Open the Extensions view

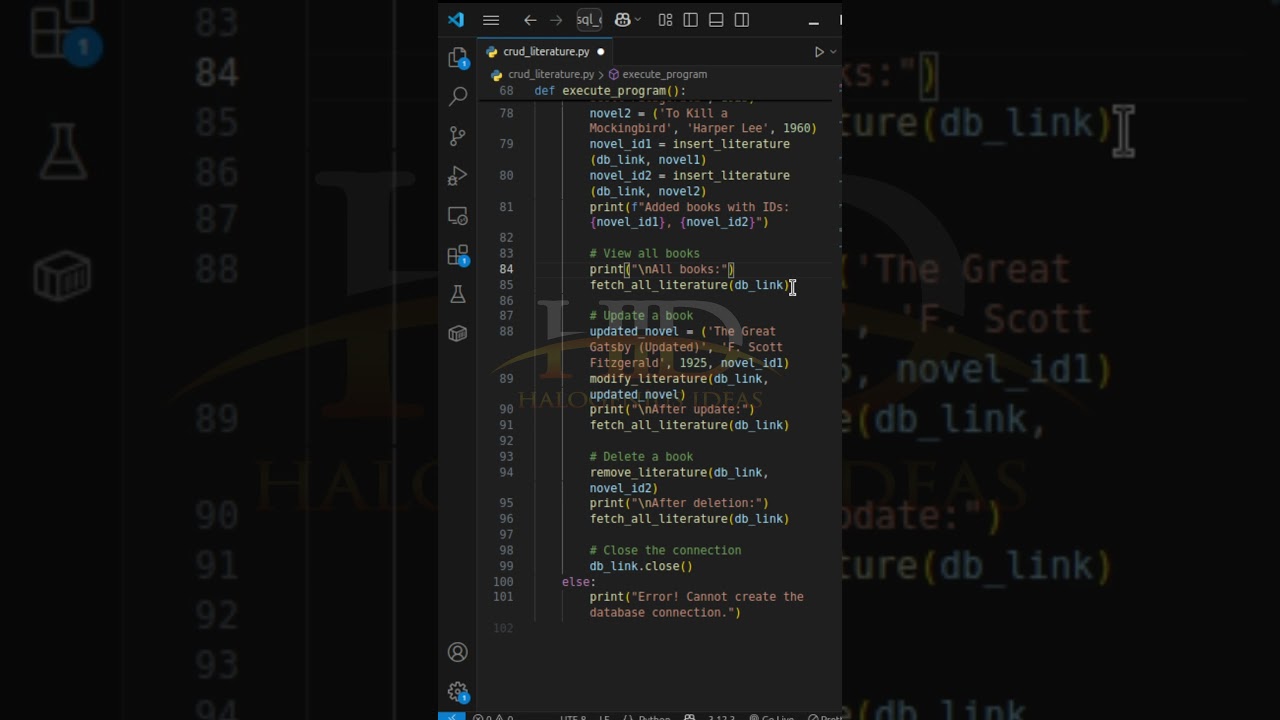(x=458, y=256)
